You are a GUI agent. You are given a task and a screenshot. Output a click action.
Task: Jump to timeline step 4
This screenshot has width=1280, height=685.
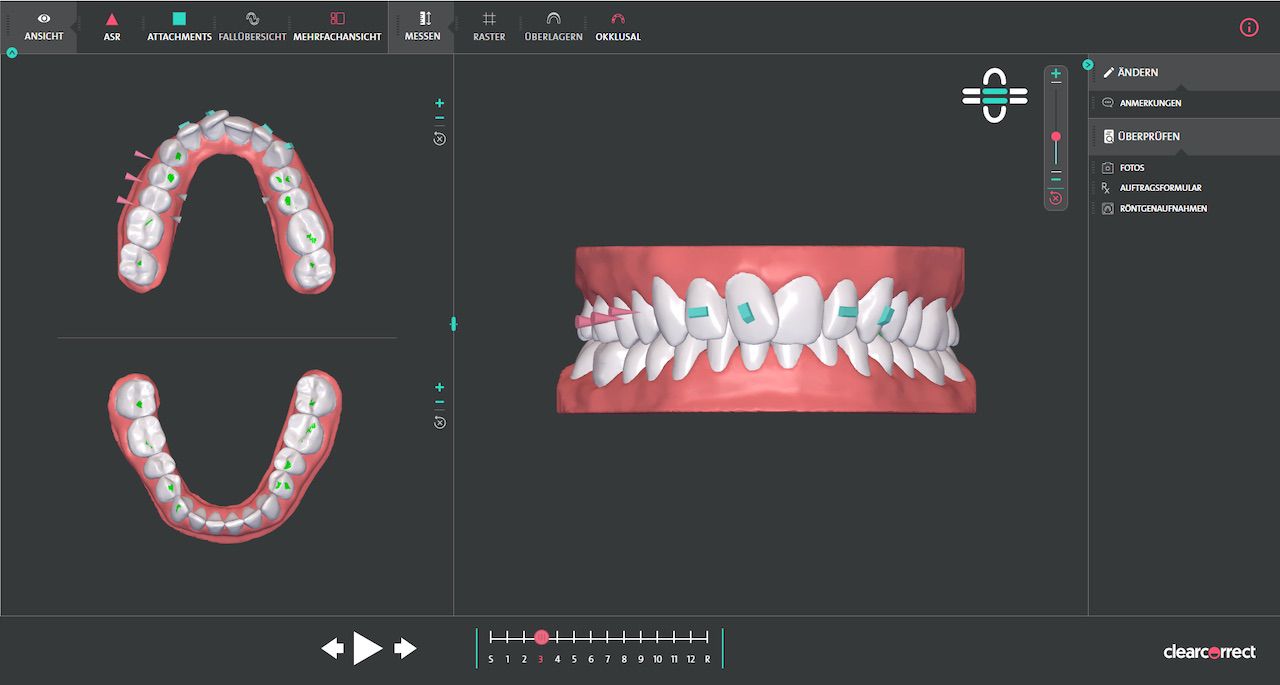(x=557, y=659)
